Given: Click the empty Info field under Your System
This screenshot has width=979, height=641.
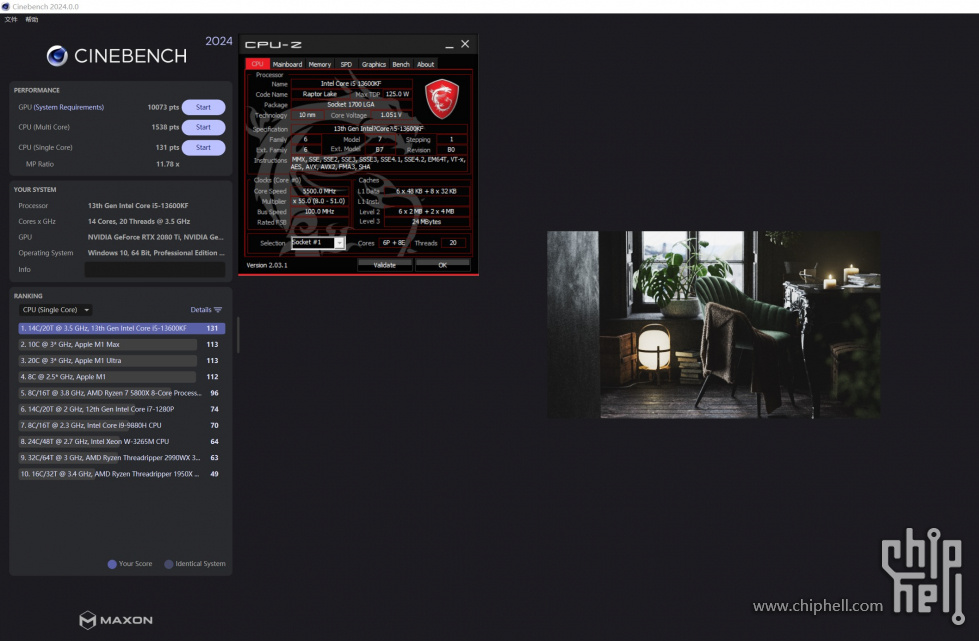Looking at the screenshot, I should [x=155, y=270].
